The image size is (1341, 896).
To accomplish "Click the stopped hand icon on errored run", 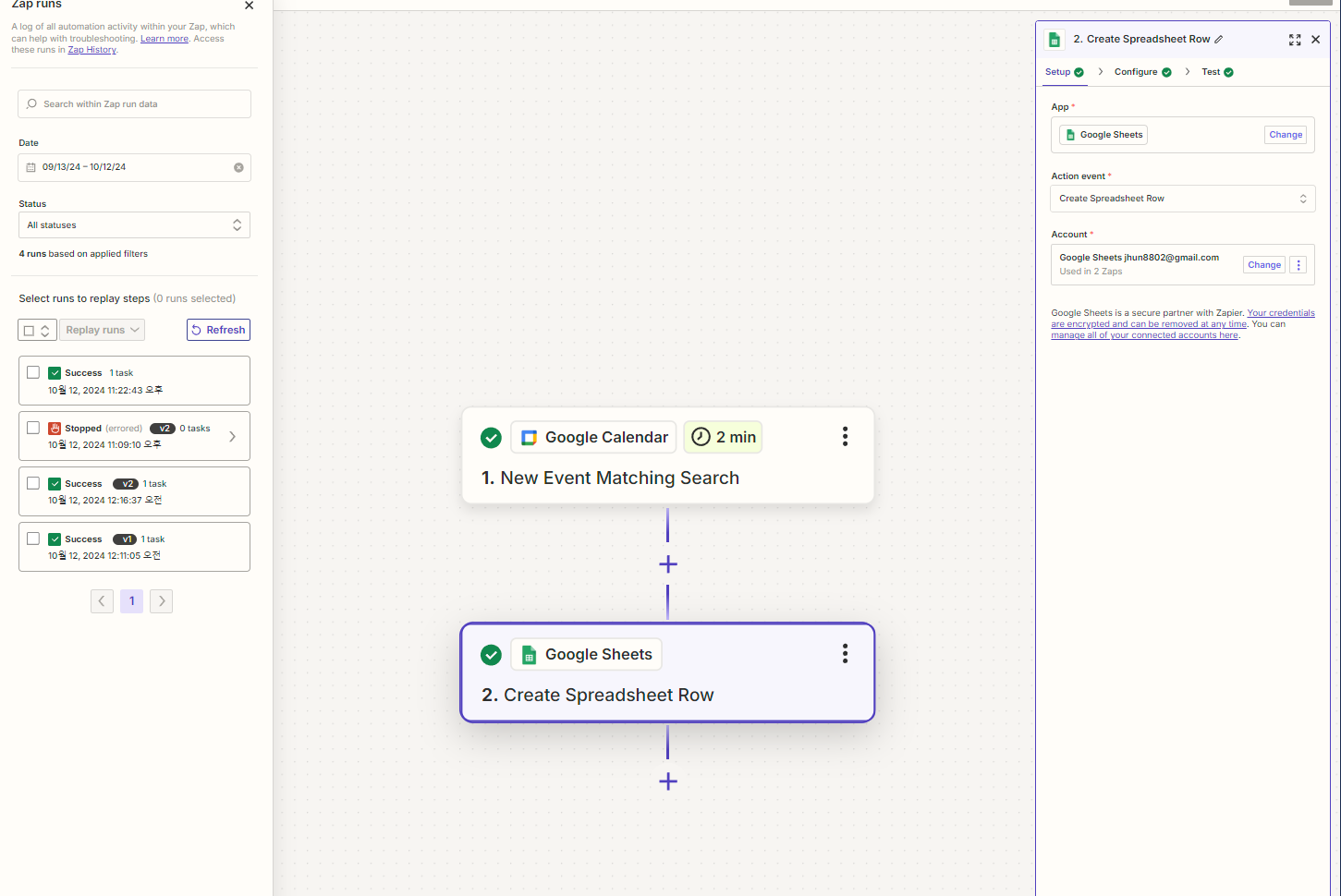I will point(55,429).
